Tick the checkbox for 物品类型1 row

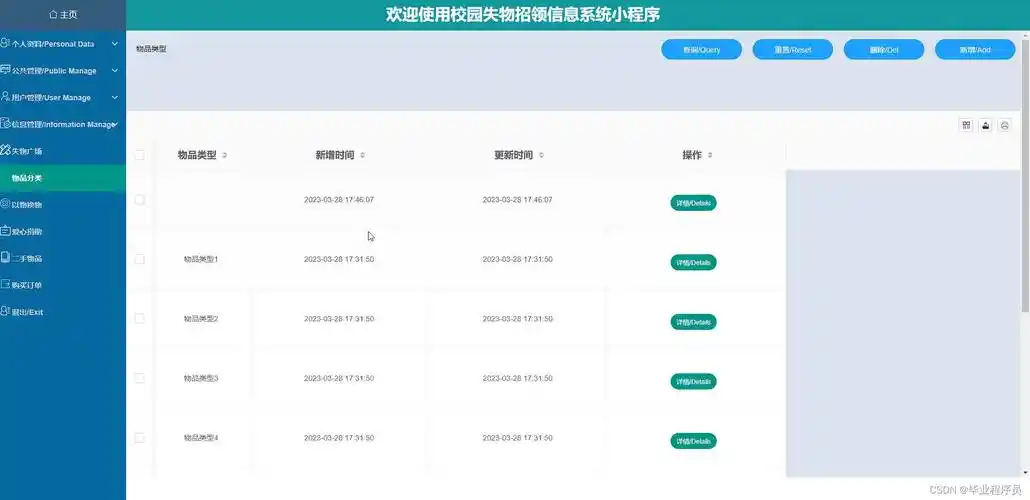point(139,259)
